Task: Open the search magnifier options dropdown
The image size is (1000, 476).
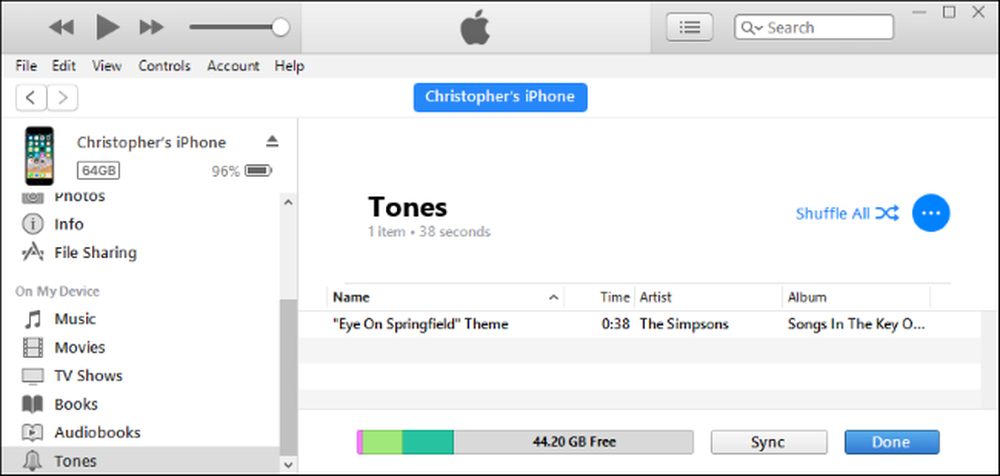Action: pos(753,28)
